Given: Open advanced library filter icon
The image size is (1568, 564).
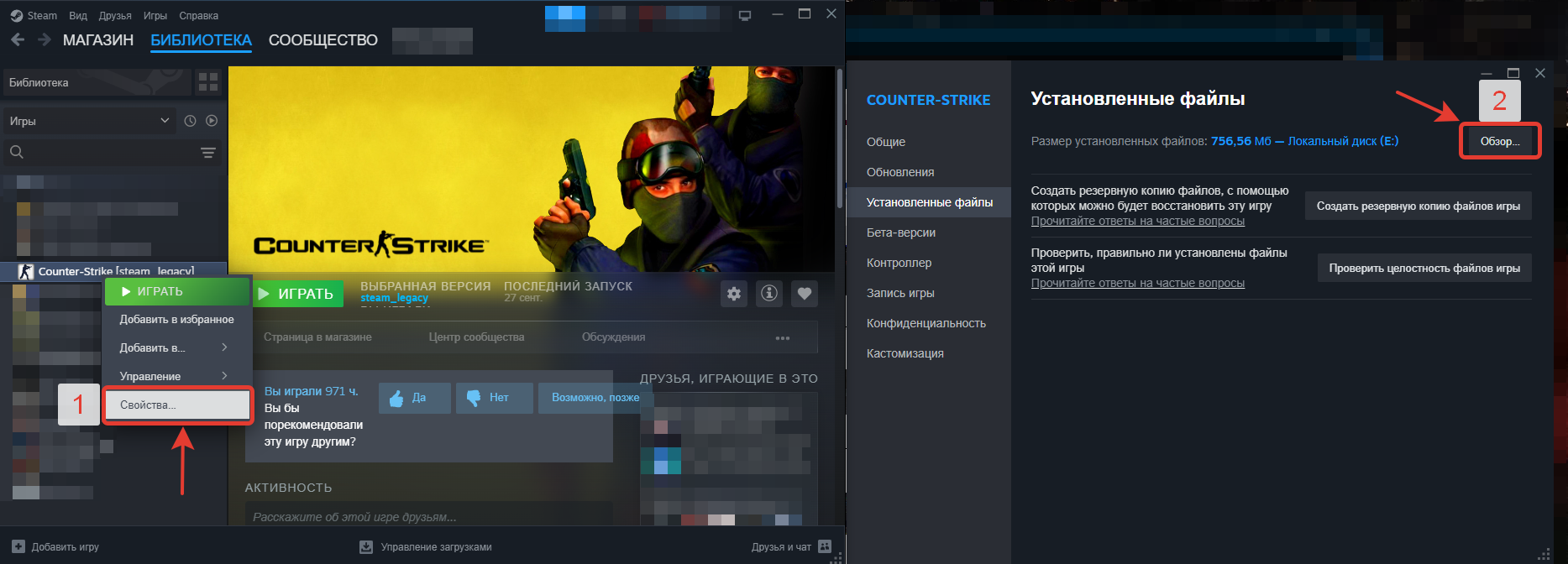Looking at the screenshot, I should [x=207, y=153].
